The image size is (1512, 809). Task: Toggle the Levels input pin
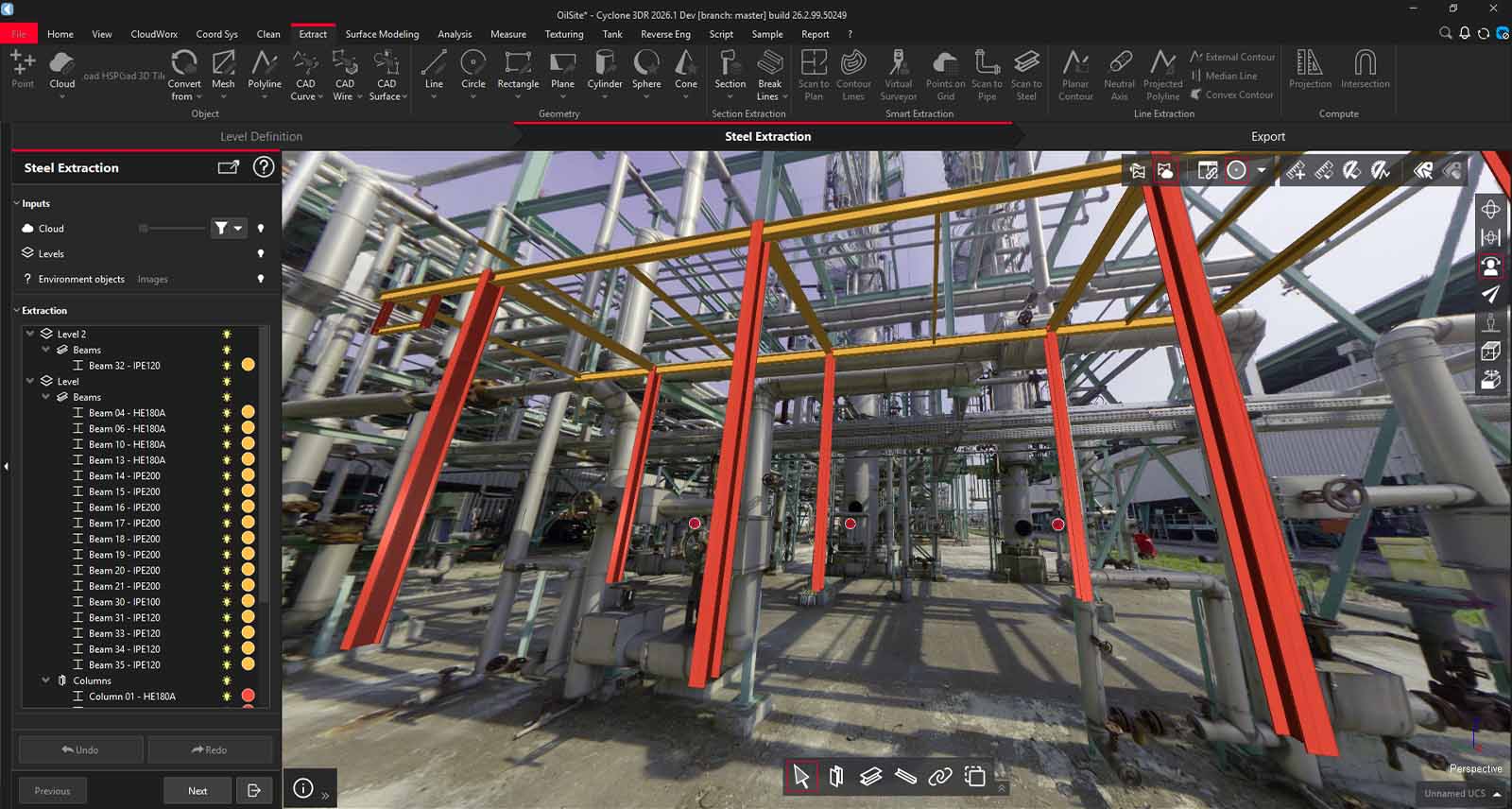pyautogui.click(x=261, y=253)
